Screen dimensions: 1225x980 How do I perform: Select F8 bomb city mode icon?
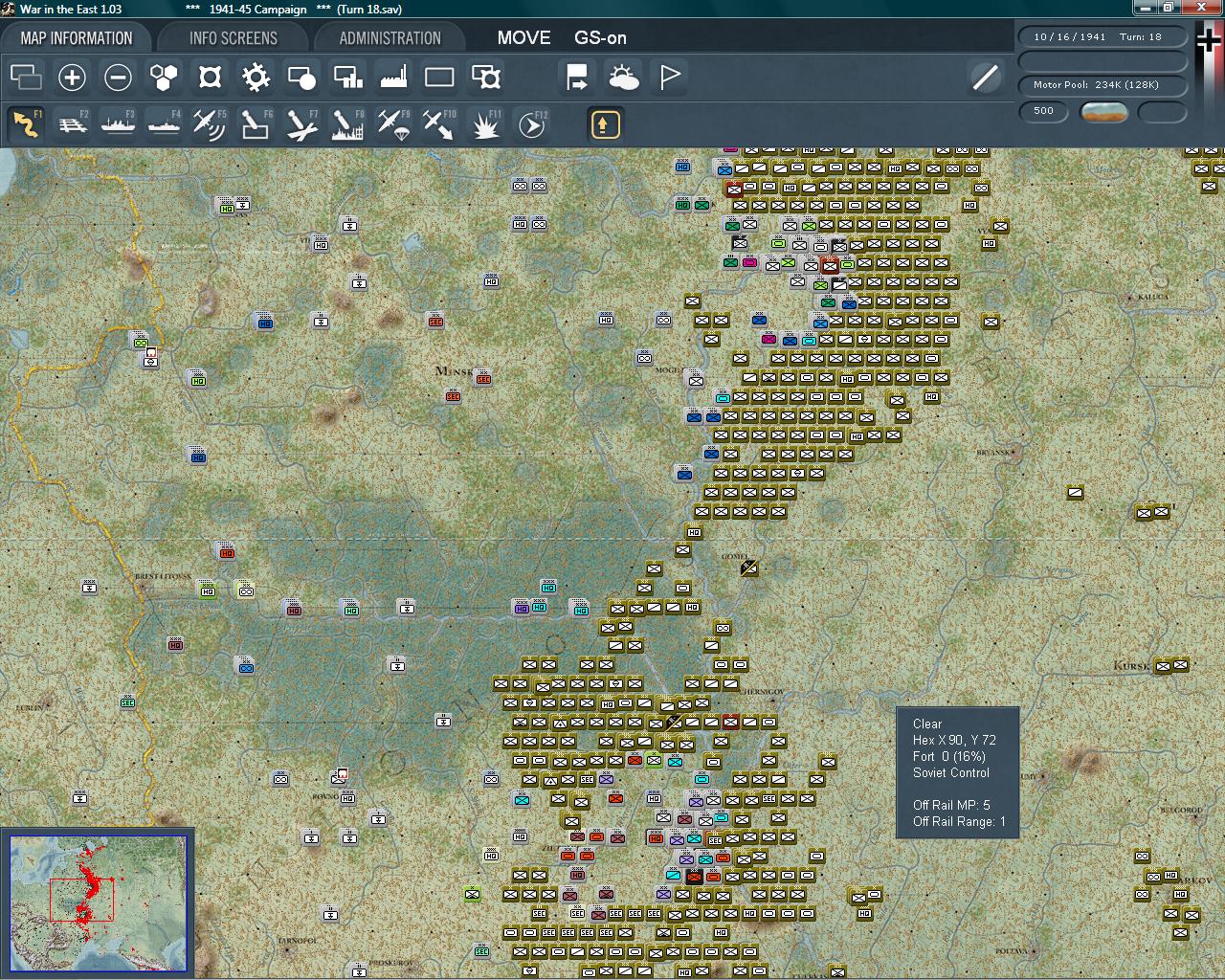tap(347, 124)
